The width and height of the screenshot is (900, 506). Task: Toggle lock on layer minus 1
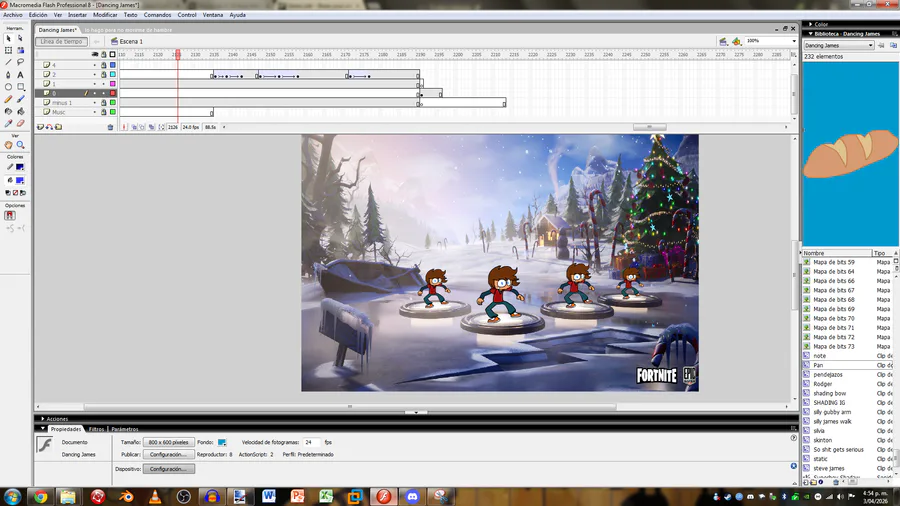click(104, 103)
